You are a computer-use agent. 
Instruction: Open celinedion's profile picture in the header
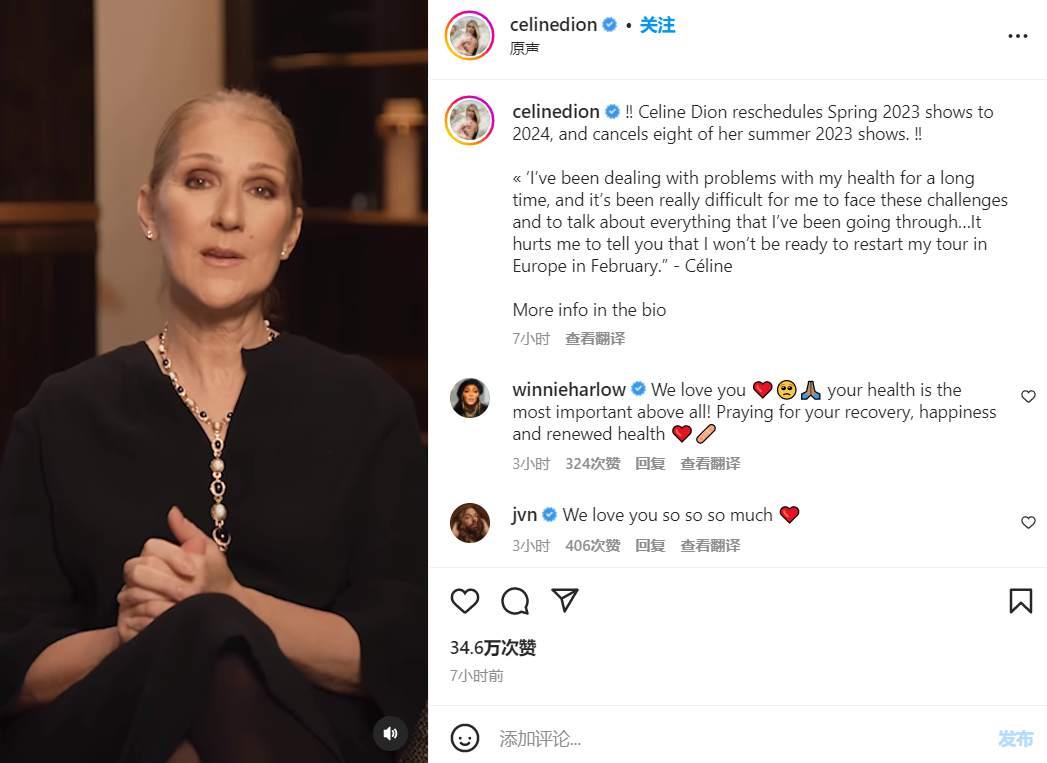coord(470,36)
